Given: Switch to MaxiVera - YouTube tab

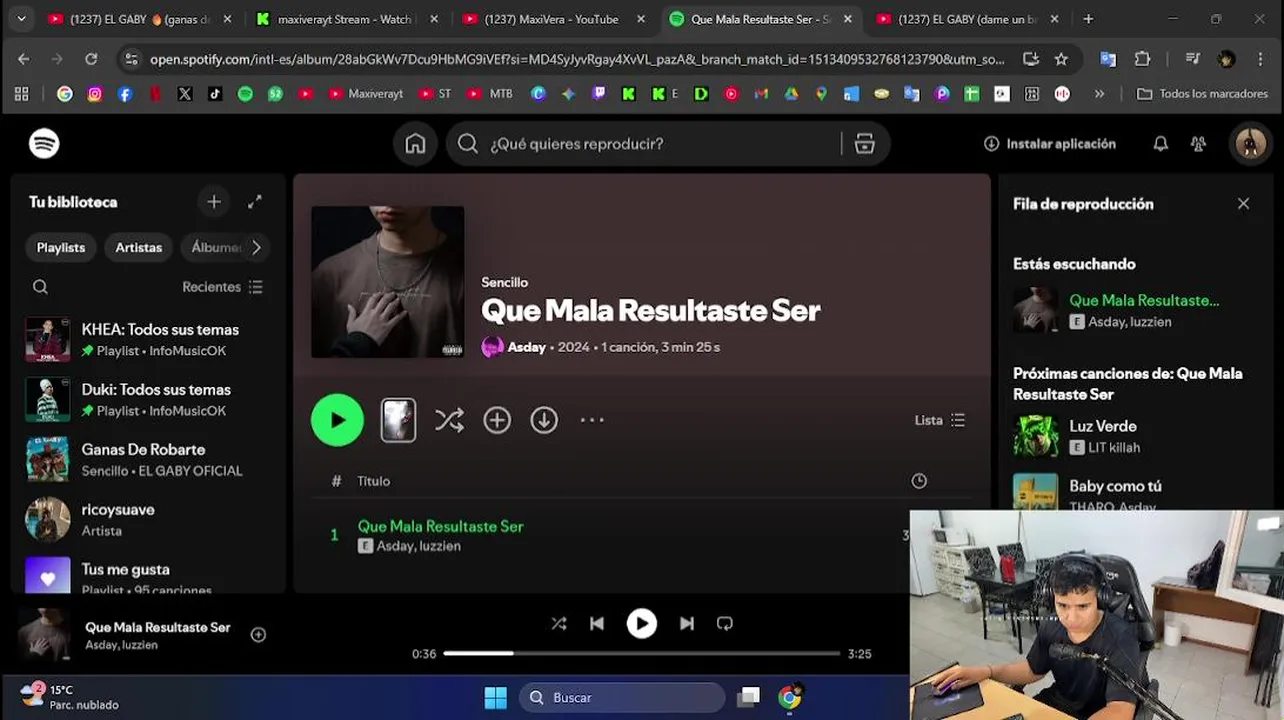Looking at the screenshot, I should tap(553, 19).
